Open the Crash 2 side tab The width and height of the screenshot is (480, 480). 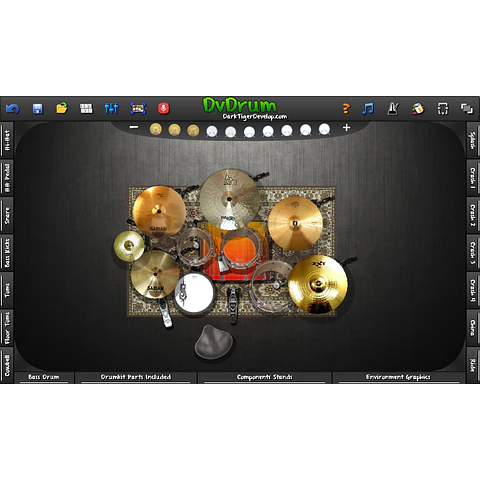coord(473,215)
